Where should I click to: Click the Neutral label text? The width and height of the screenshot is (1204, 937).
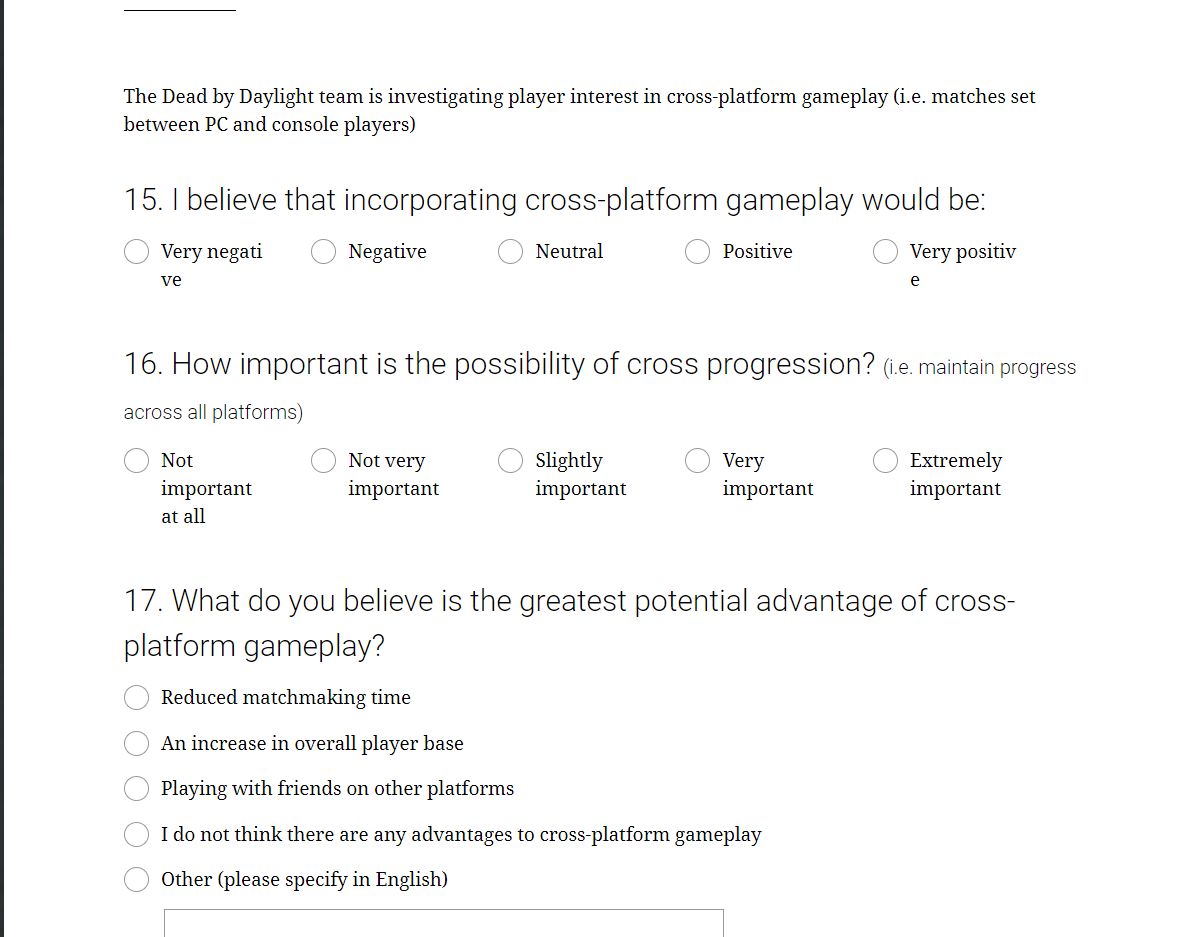coord(569,252)
